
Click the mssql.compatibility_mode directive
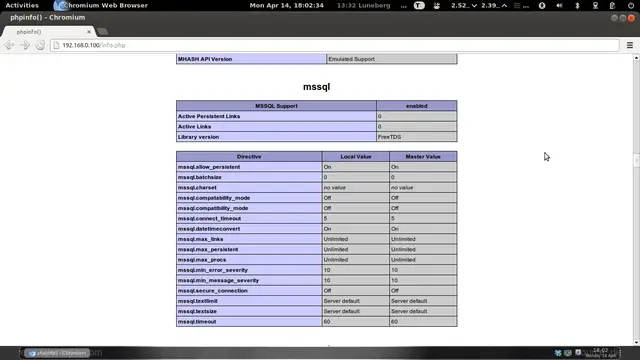coord(213,208)
